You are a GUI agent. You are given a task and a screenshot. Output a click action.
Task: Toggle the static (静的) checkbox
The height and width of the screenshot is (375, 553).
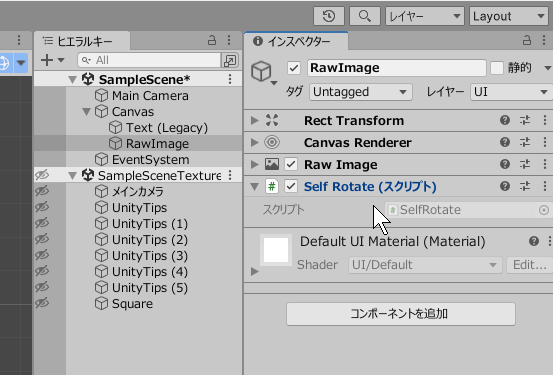tap(497, 68)
